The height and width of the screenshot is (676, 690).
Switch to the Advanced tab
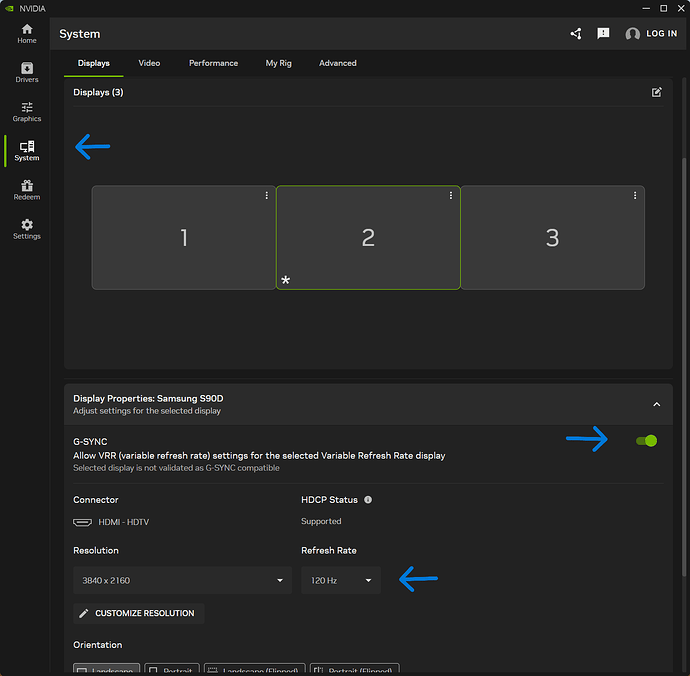click(338, 63)
